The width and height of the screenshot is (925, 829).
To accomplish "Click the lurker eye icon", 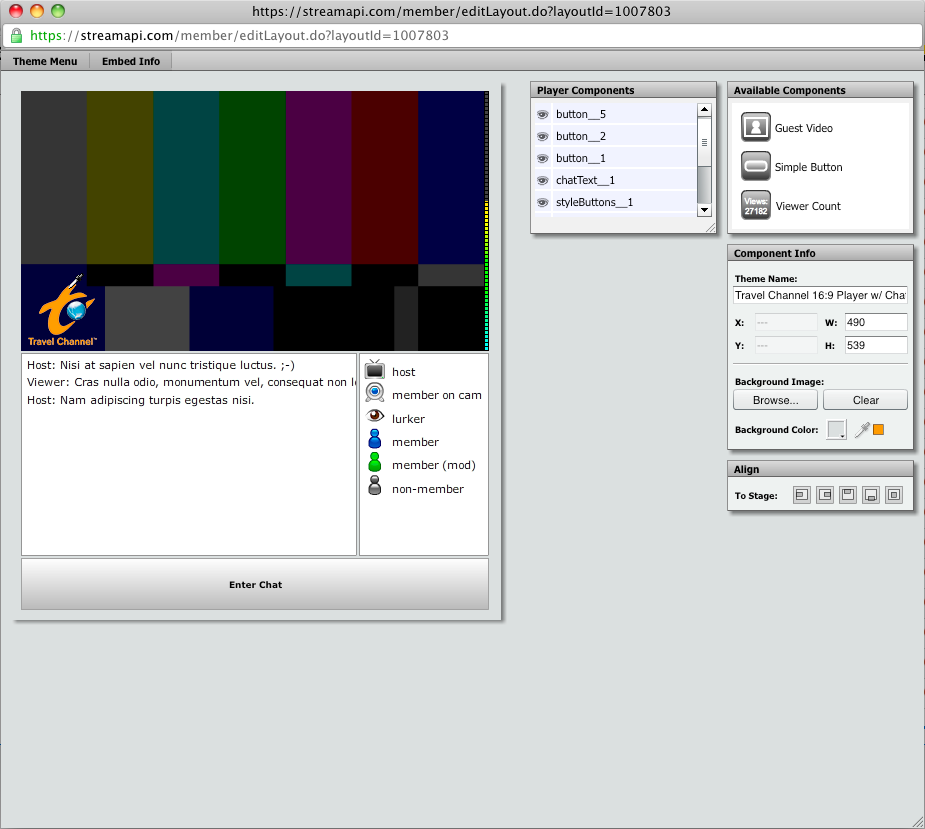I will click(375, 416).
